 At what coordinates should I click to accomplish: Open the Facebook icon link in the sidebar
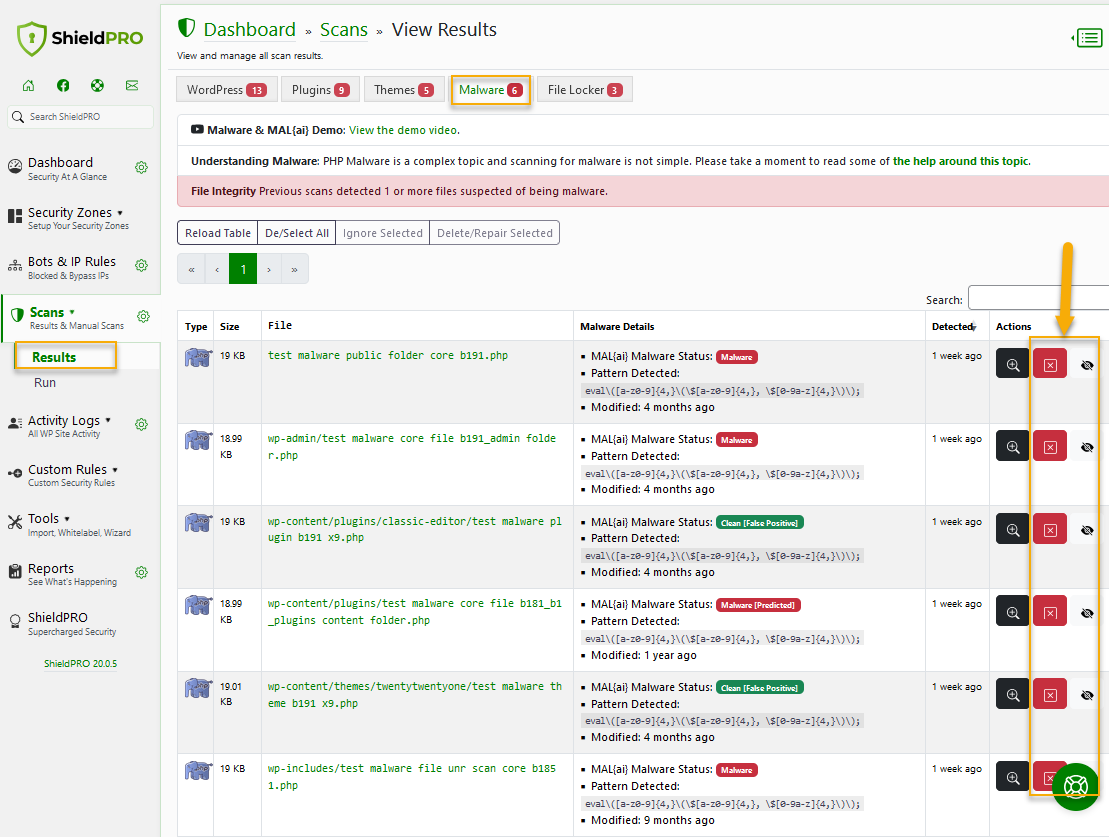click(x=63, y=86)
